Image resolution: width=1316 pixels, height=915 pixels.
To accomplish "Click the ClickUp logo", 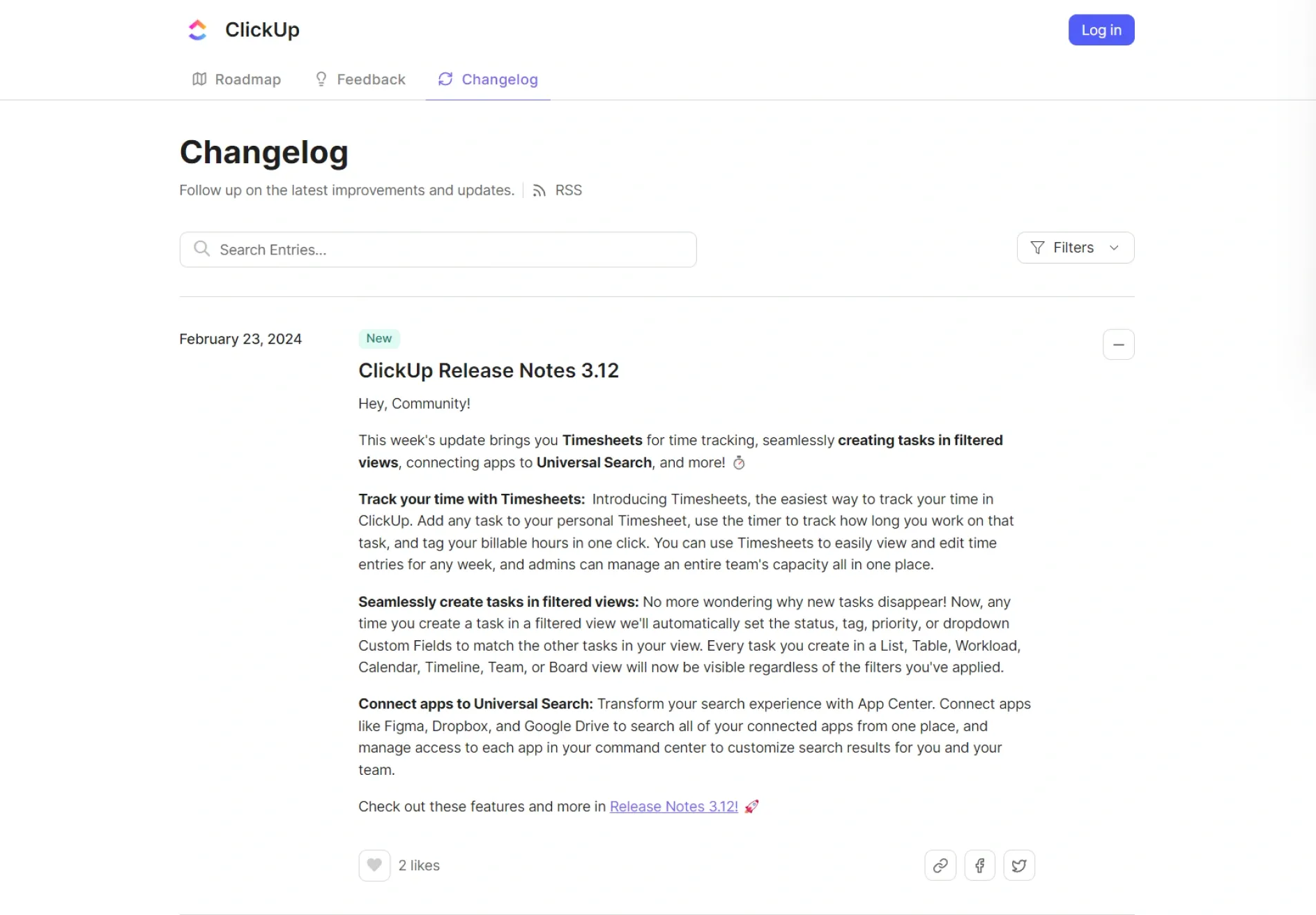I will coord(197,29).
